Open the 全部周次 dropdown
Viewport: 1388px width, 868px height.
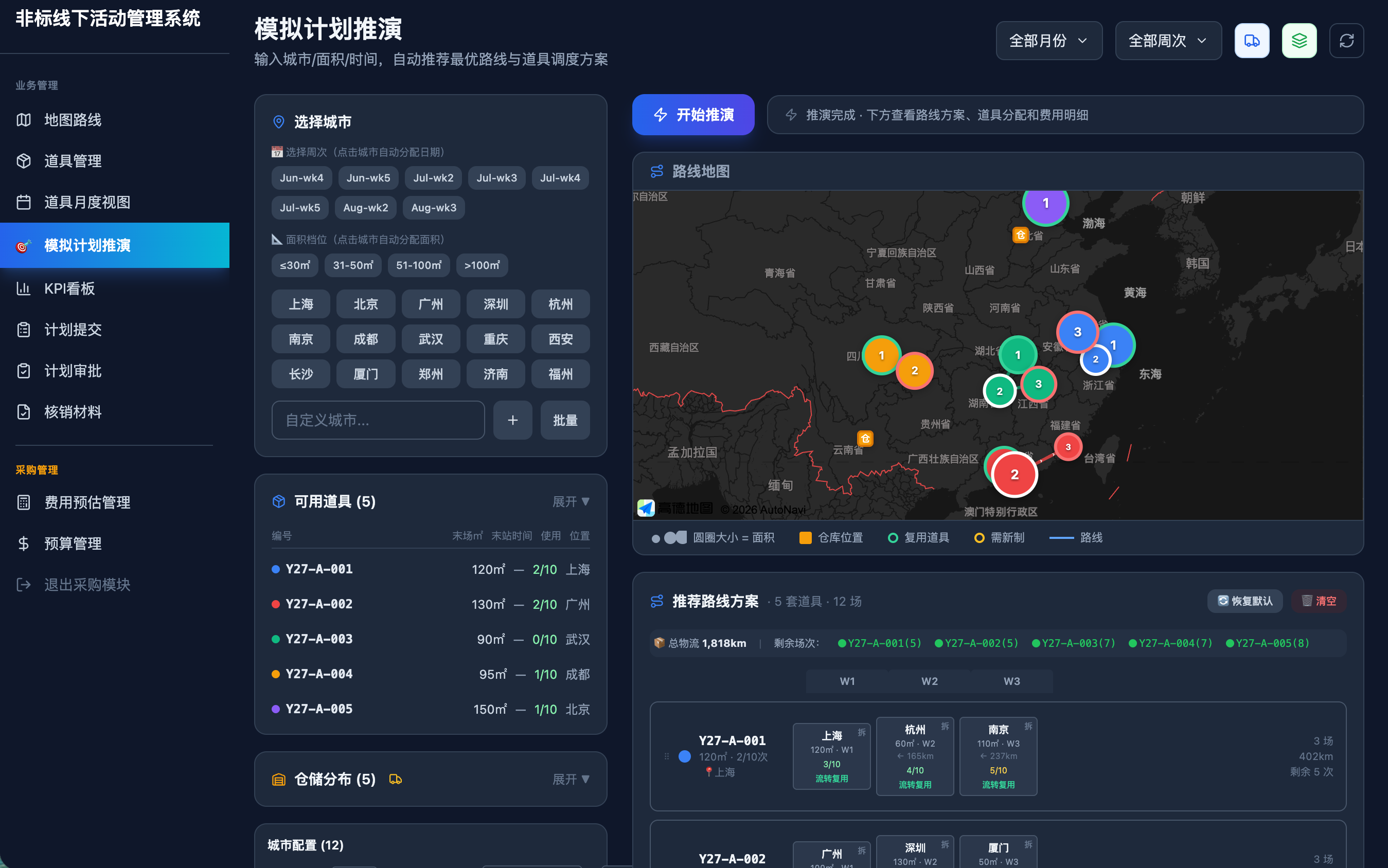[x=1168, y=41]
